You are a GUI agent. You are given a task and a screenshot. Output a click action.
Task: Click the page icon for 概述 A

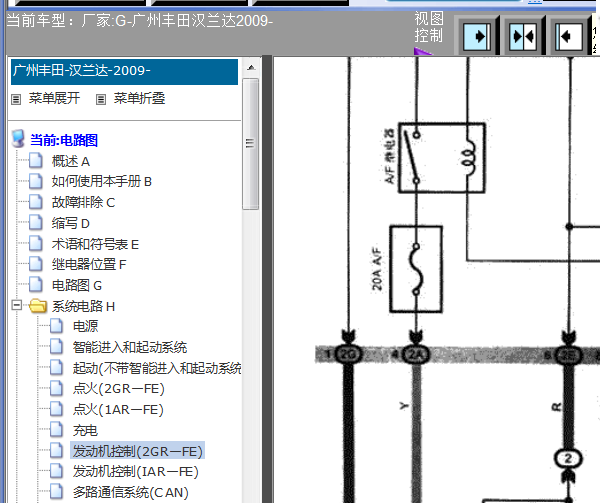[x=36, y=161]
